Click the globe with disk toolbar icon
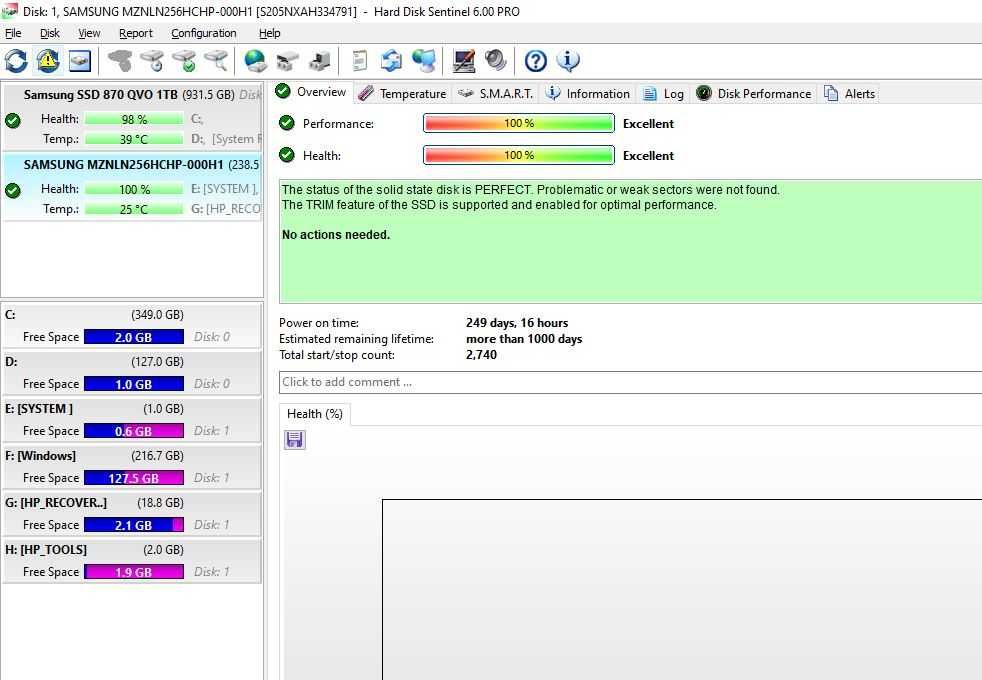This screenshot has width=982, height=680. (x=256, y=61)
